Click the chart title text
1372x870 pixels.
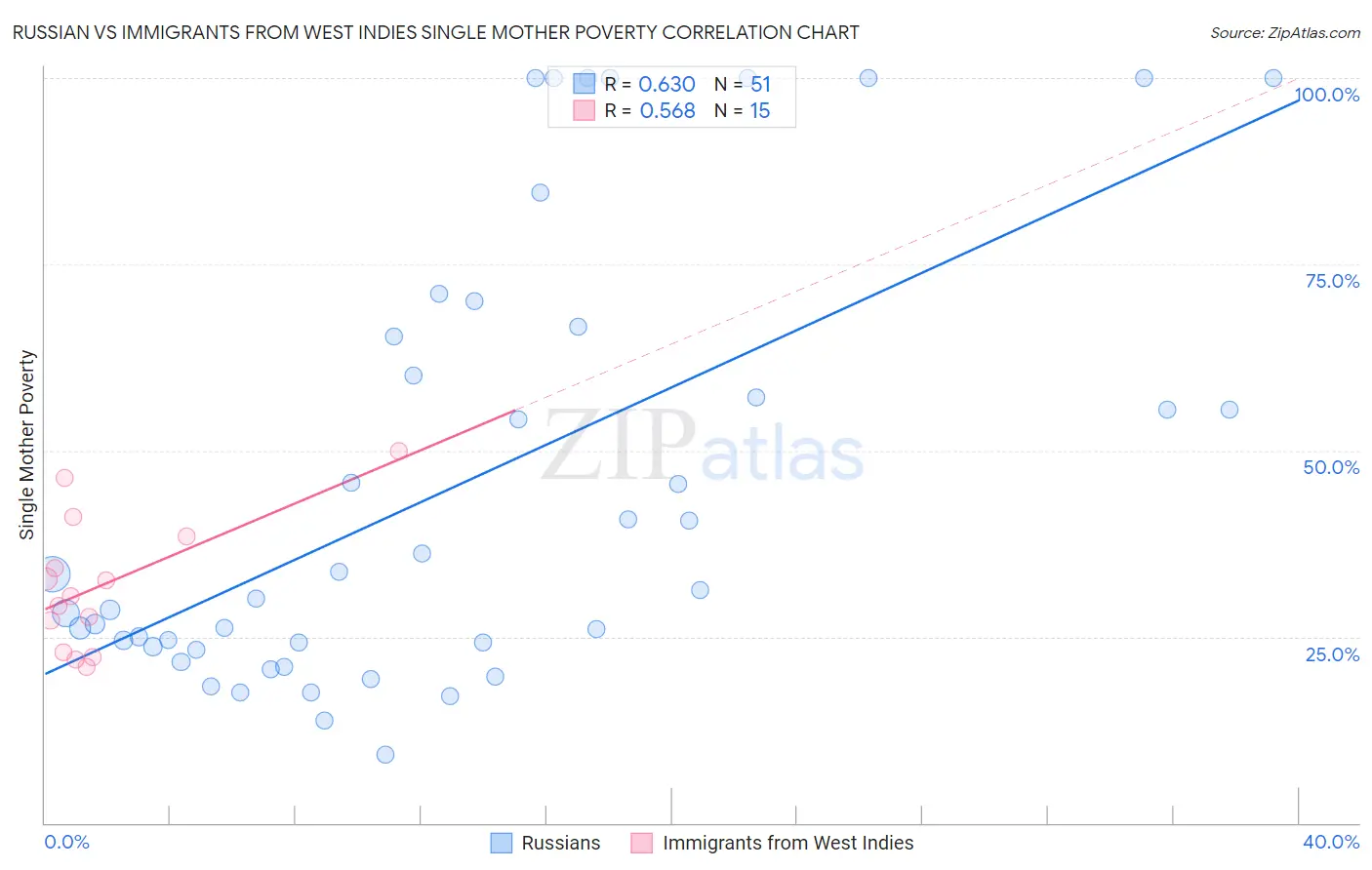[x=436, y=32]
